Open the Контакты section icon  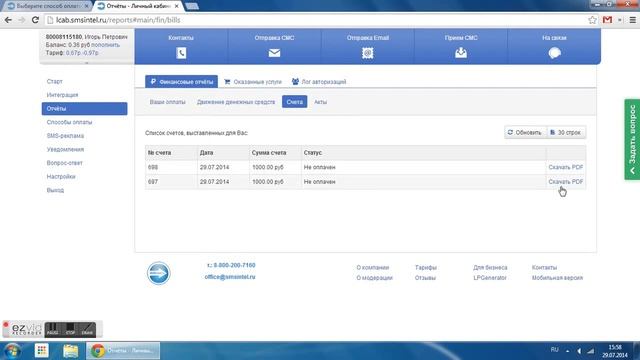181,53
